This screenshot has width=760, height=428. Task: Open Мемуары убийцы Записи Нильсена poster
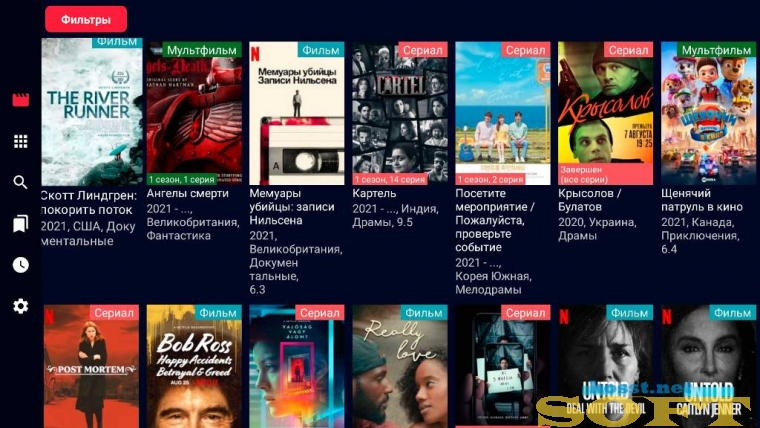click(x=297, y=113)
